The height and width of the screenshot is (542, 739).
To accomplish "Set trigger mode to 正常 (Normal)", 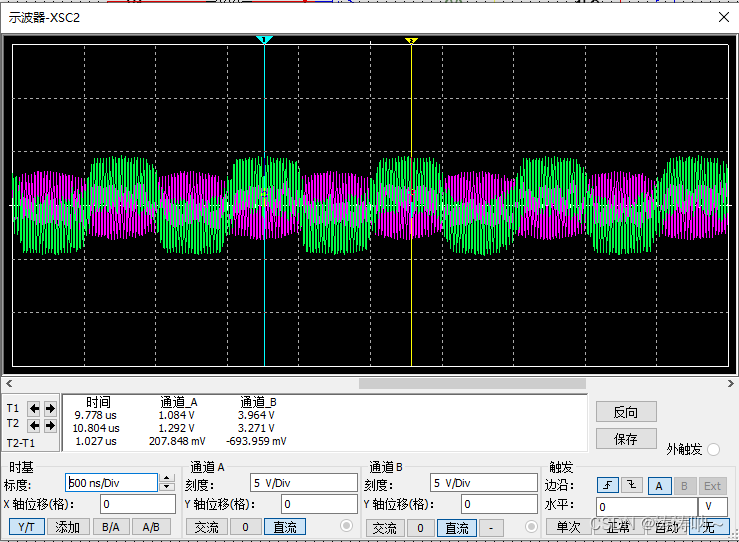I will [x=618, y=526].
